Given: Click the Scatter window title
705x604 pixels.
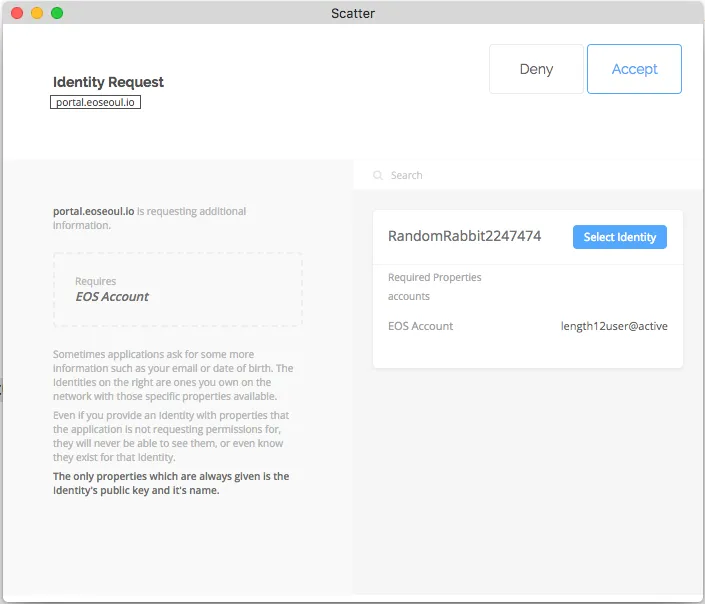Looking at the screenshot, I should tap(352, 13).
